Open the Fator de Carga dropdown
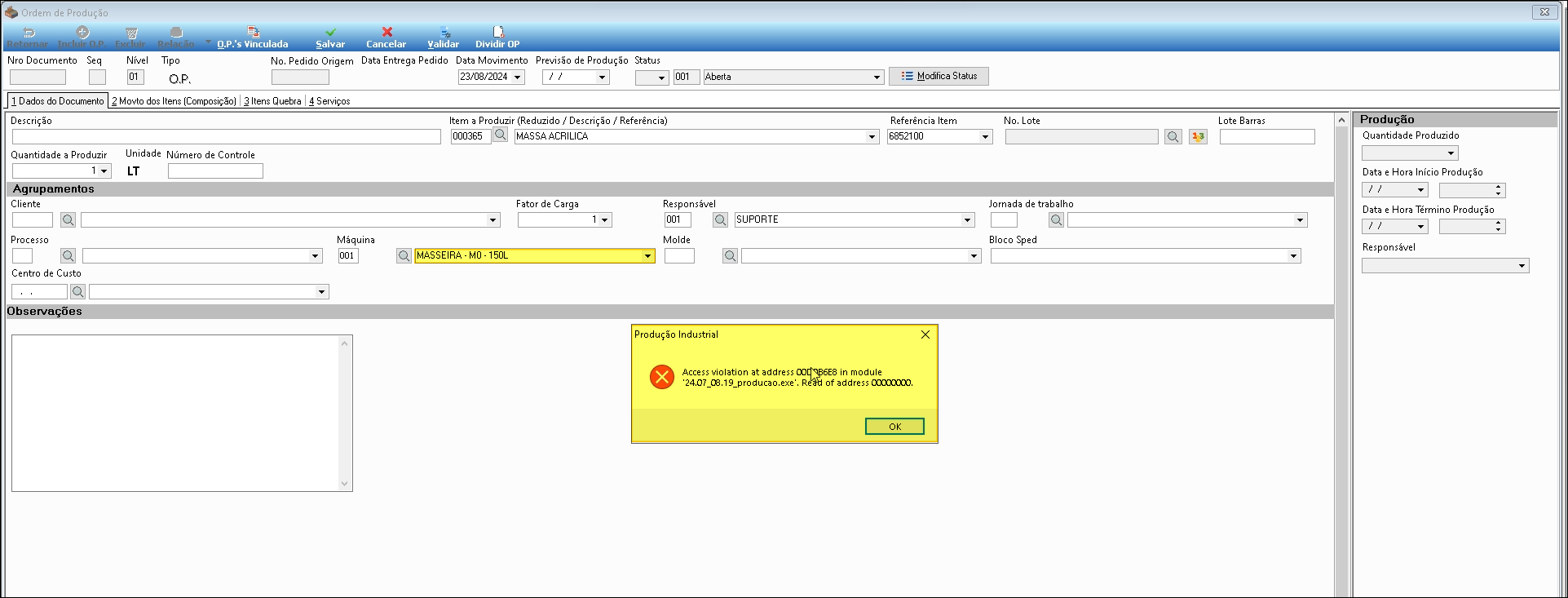 (604, 220)
